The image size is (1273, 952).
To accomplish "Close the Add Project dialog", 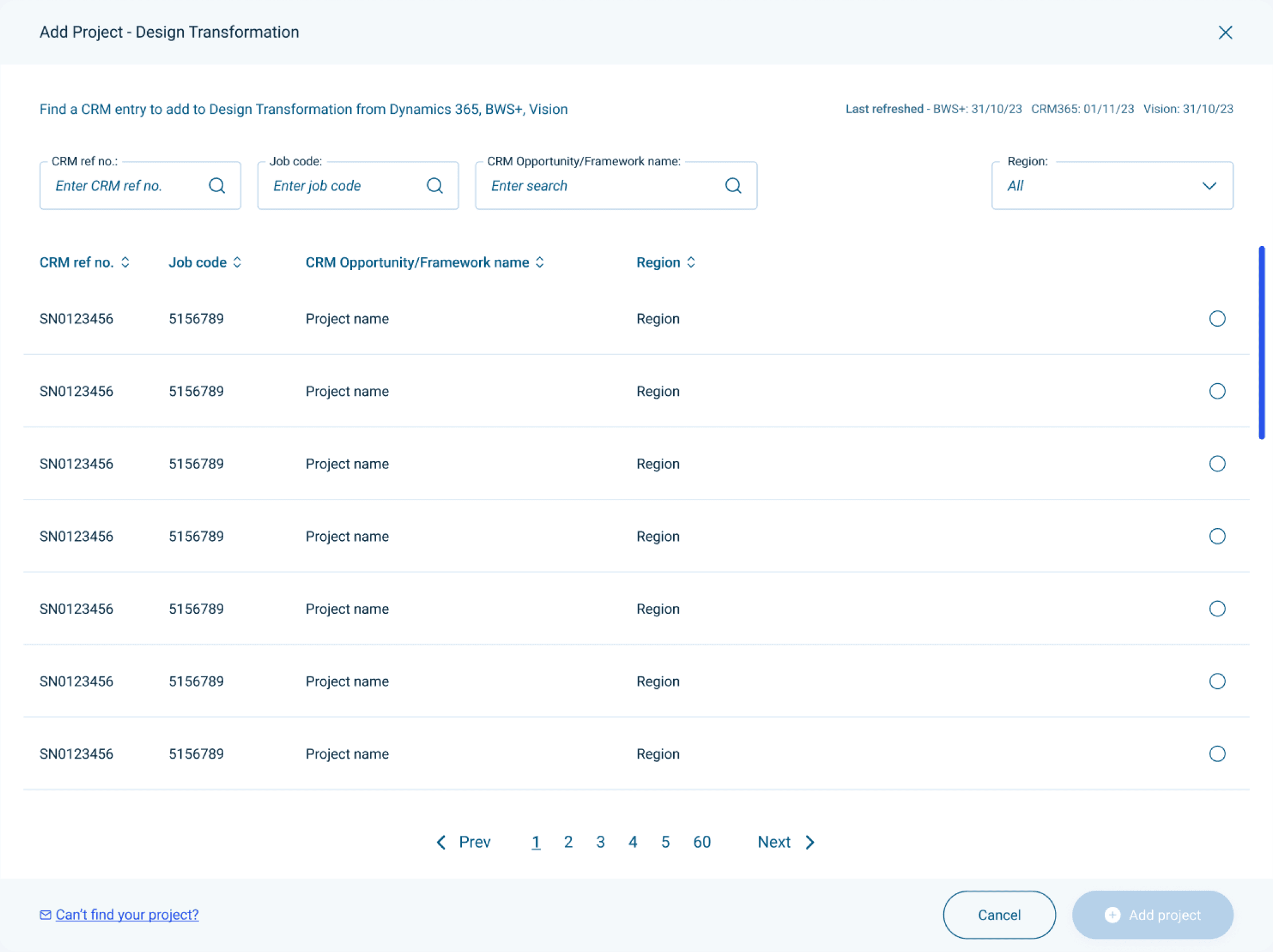I will pyautogui.click(x=1225, y=33).
